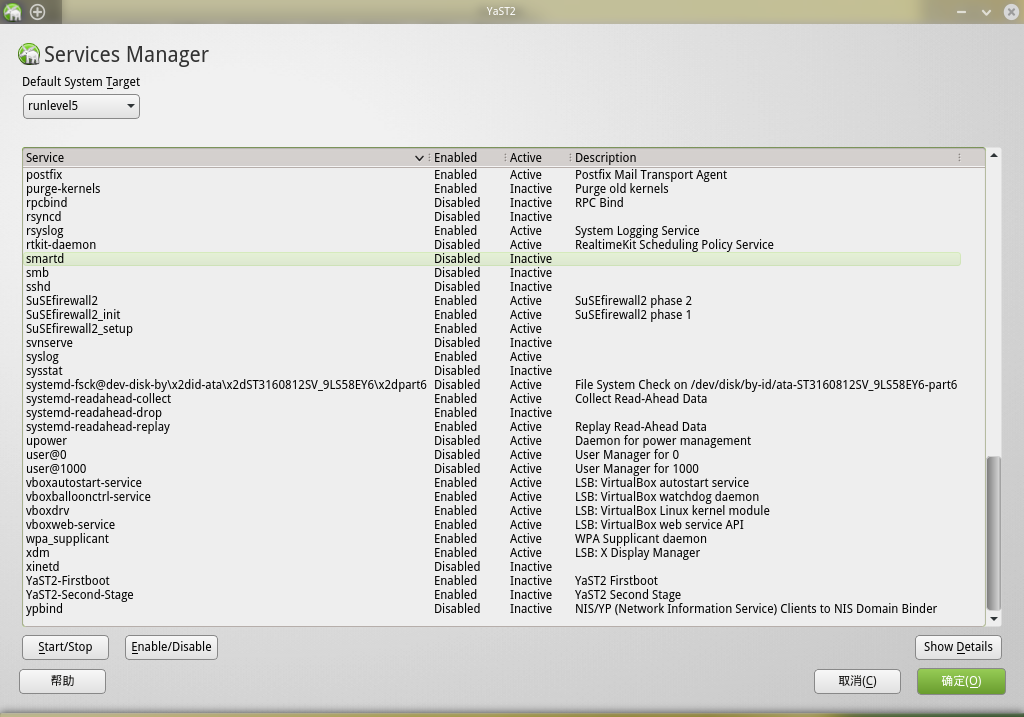Sort by the Service column header
This screenshot has height=717, width=1024.
225,157
